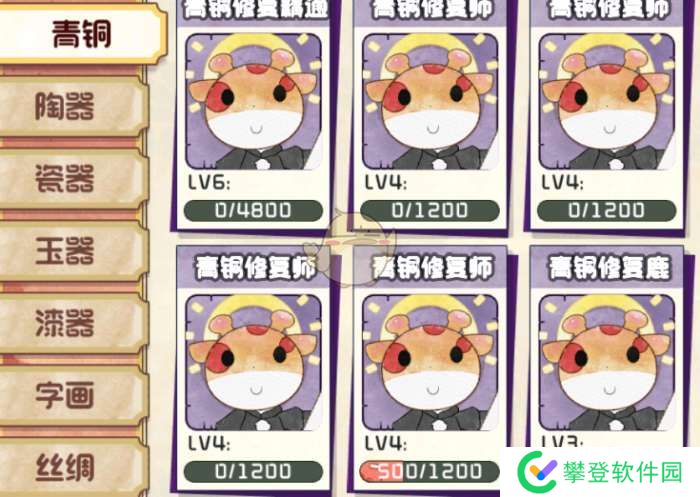Click bottom-left LV4 restorer portrait
The image size is (700, 497).
[253, 363]
